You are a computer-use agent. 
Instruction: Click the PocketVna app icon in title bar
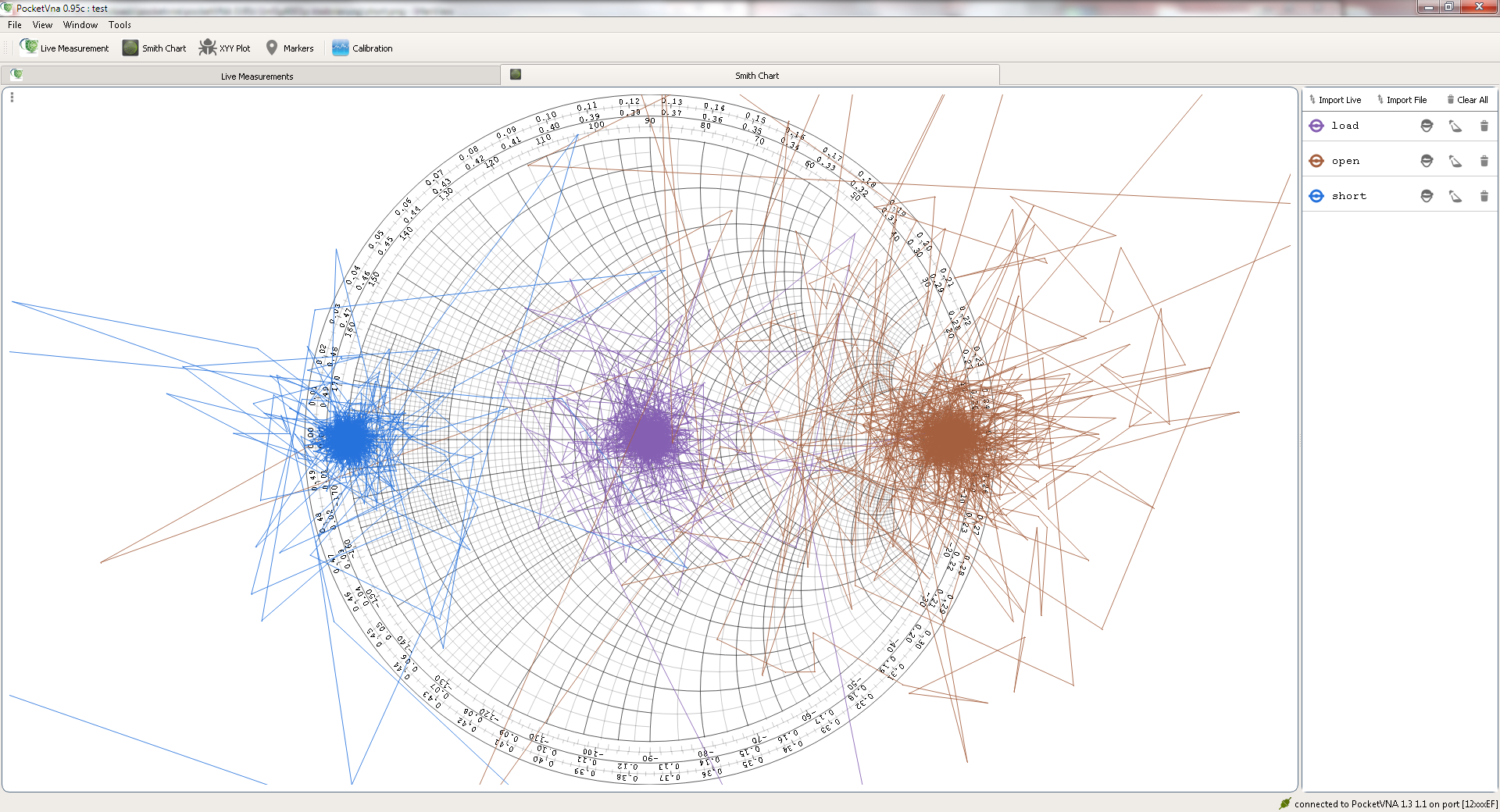tap(8, 8)
